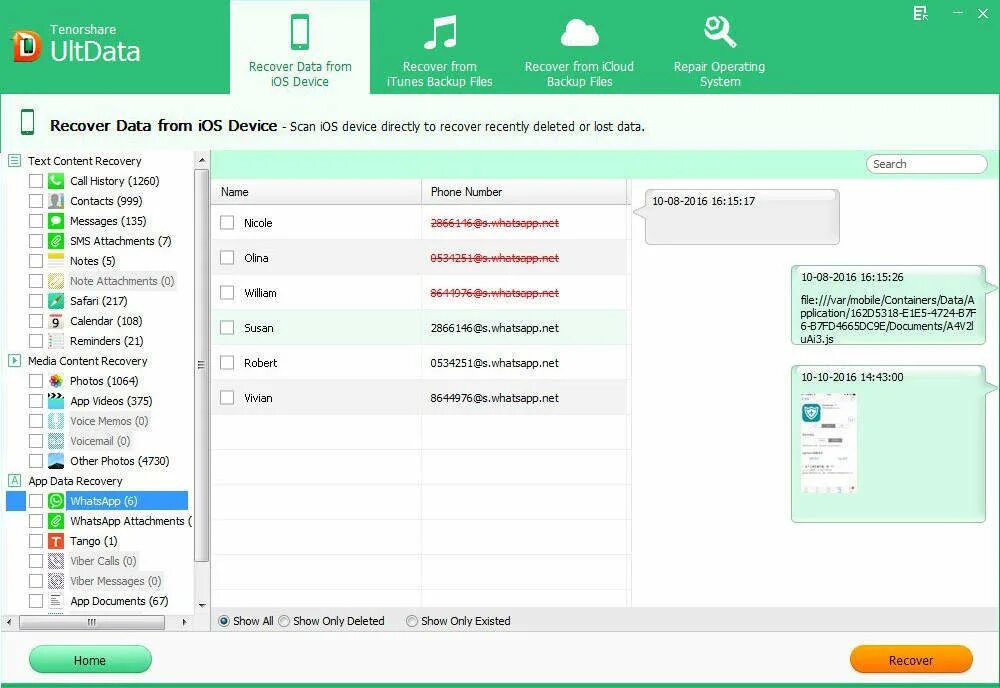This screenshot has height=688, width=1000.
Task: Click the App Documents icon
Action: tap(56, 601)
